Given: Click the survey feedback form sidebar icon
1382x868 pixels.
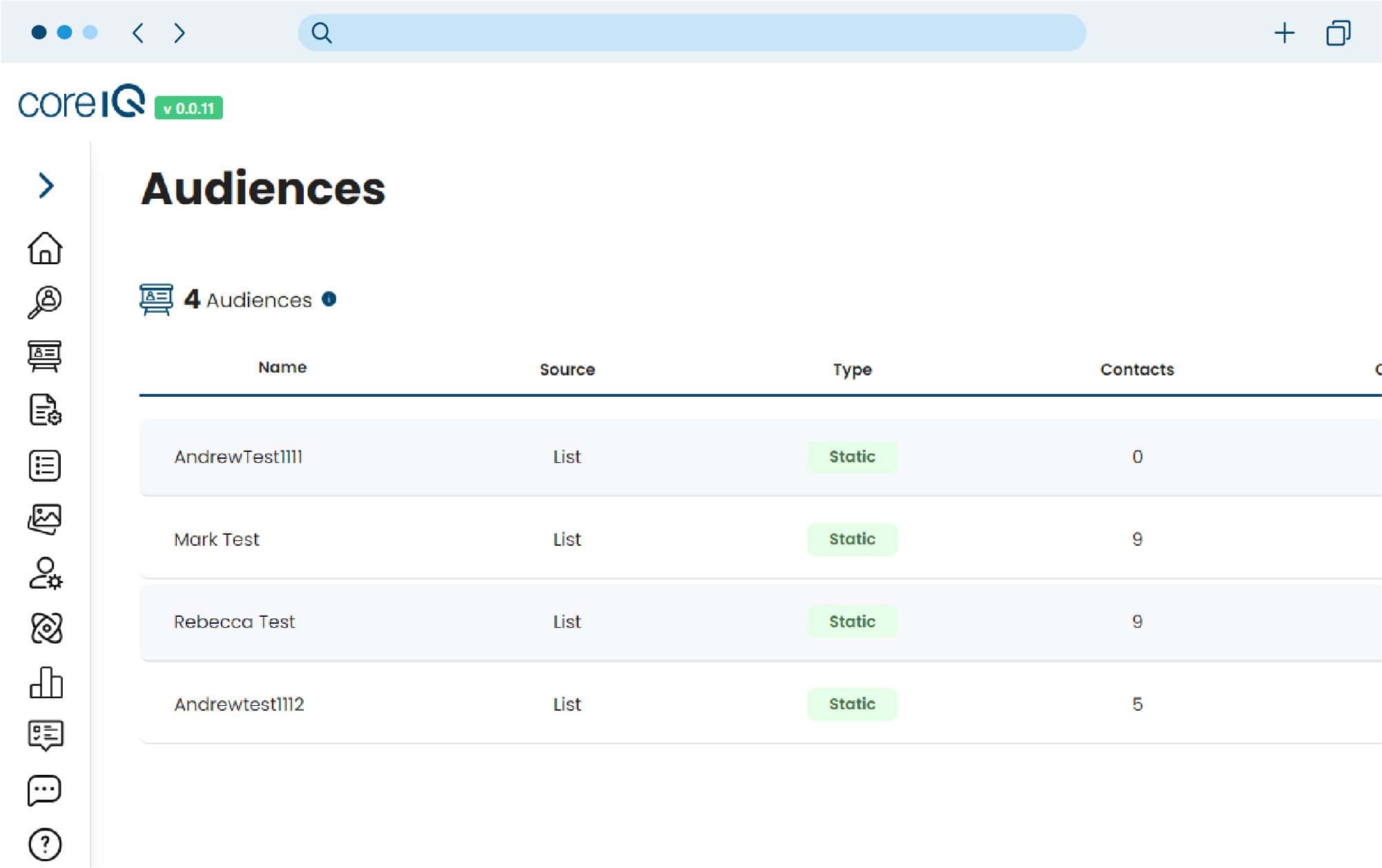Looking at the screenshot, I should tap(46, 736).
